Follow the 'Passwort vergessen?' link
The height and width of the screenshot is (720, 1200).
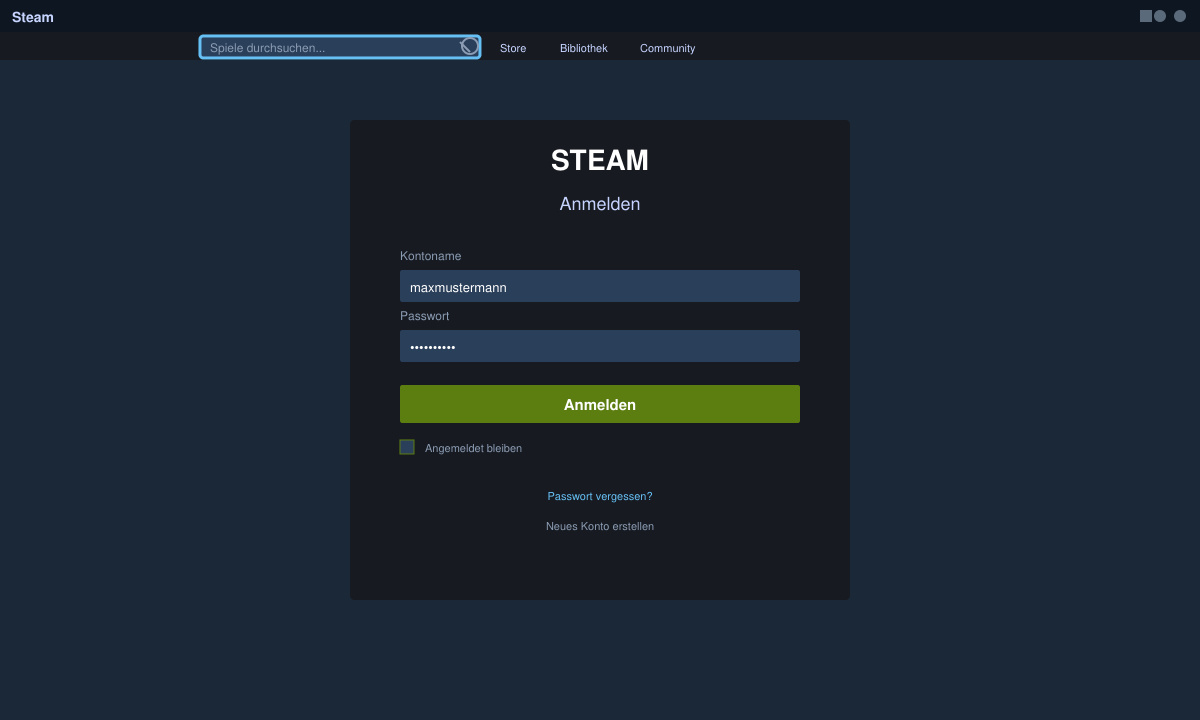coord(600,496)
